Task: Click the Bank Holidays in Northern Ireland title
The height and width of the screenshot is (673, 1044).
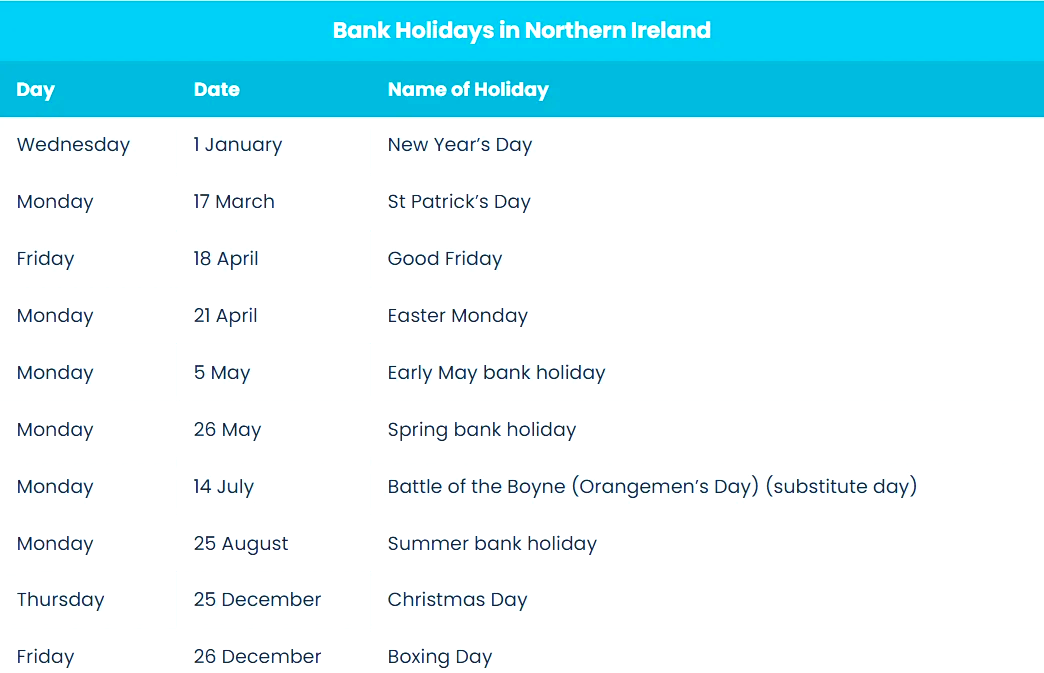Action: click(x=521, y=30)
